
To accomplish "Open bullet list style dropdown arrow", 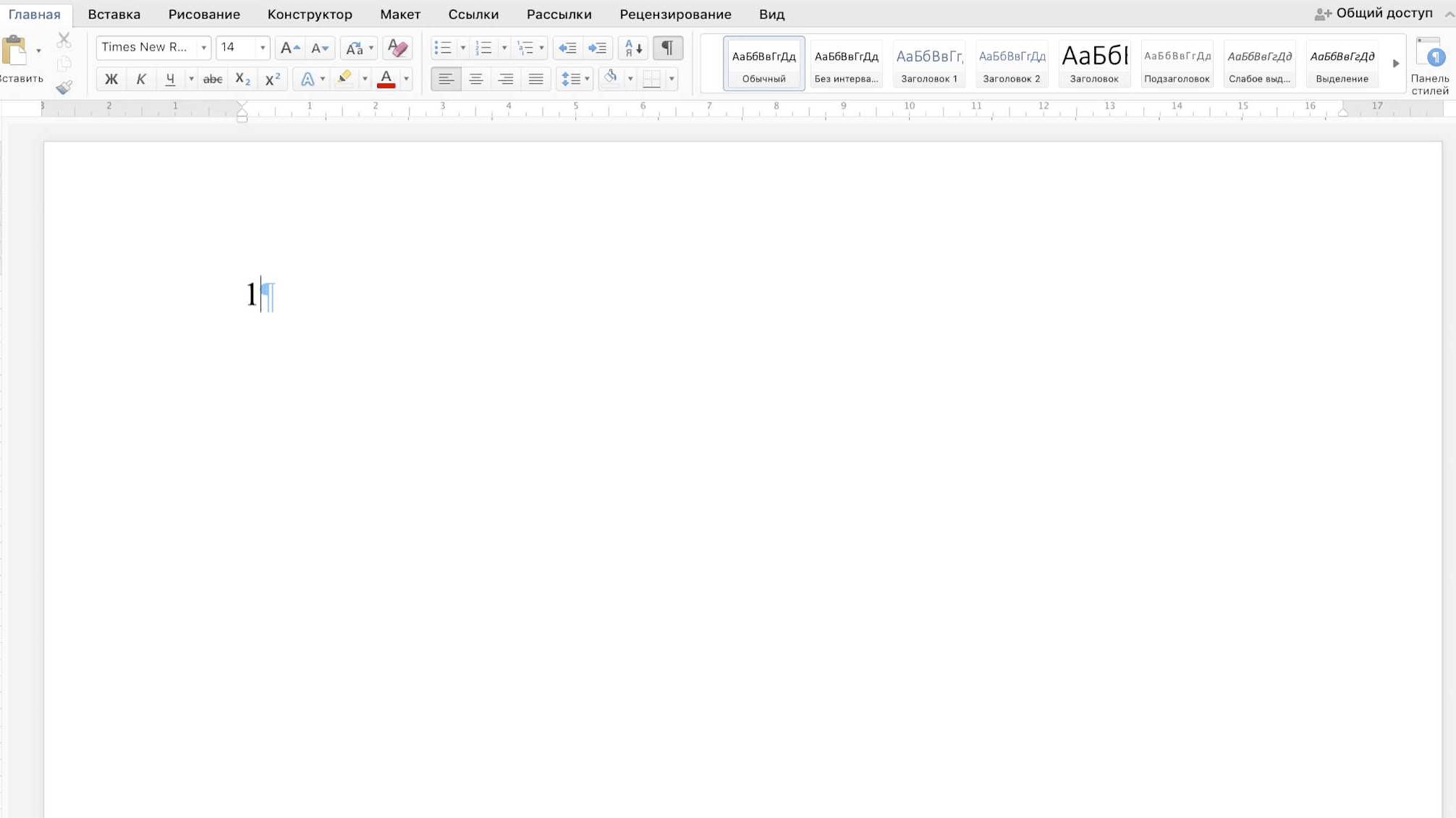I will [462, 48].
